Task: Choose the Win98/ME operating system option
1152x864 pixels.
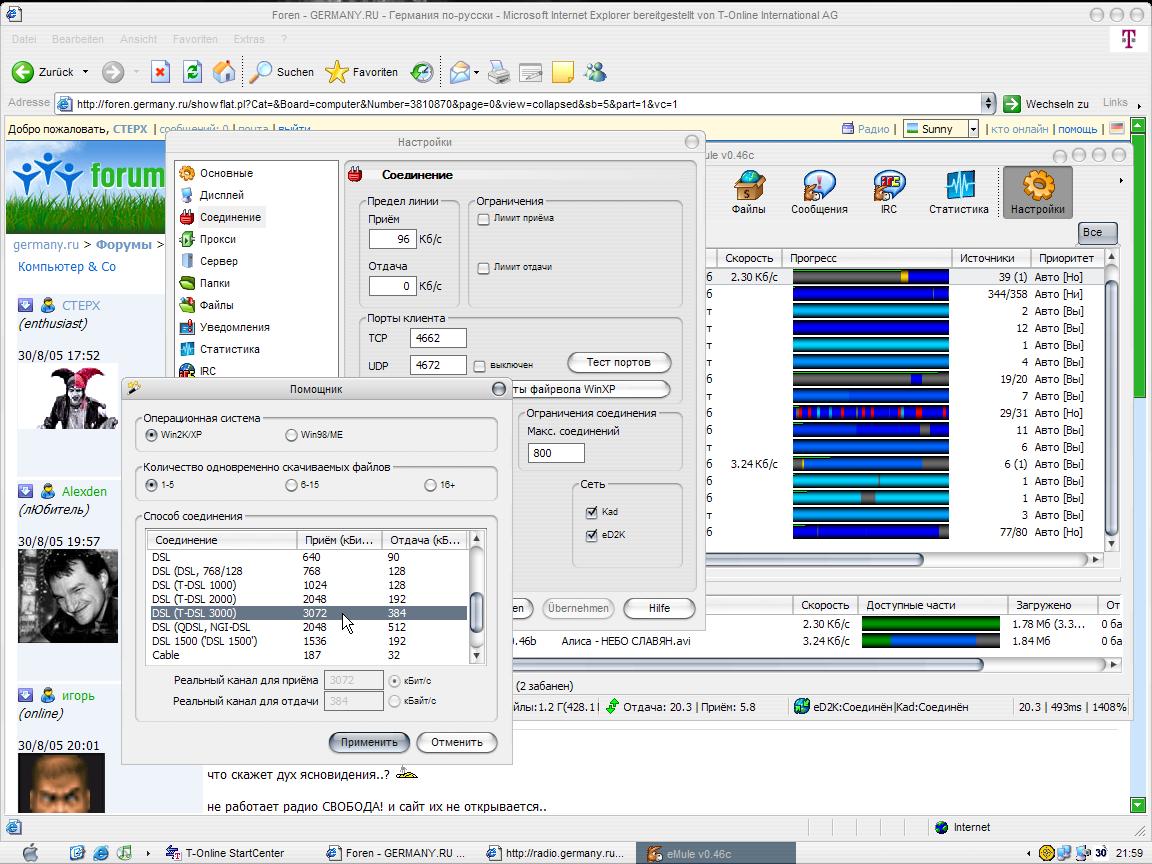Action: (292, 435)
